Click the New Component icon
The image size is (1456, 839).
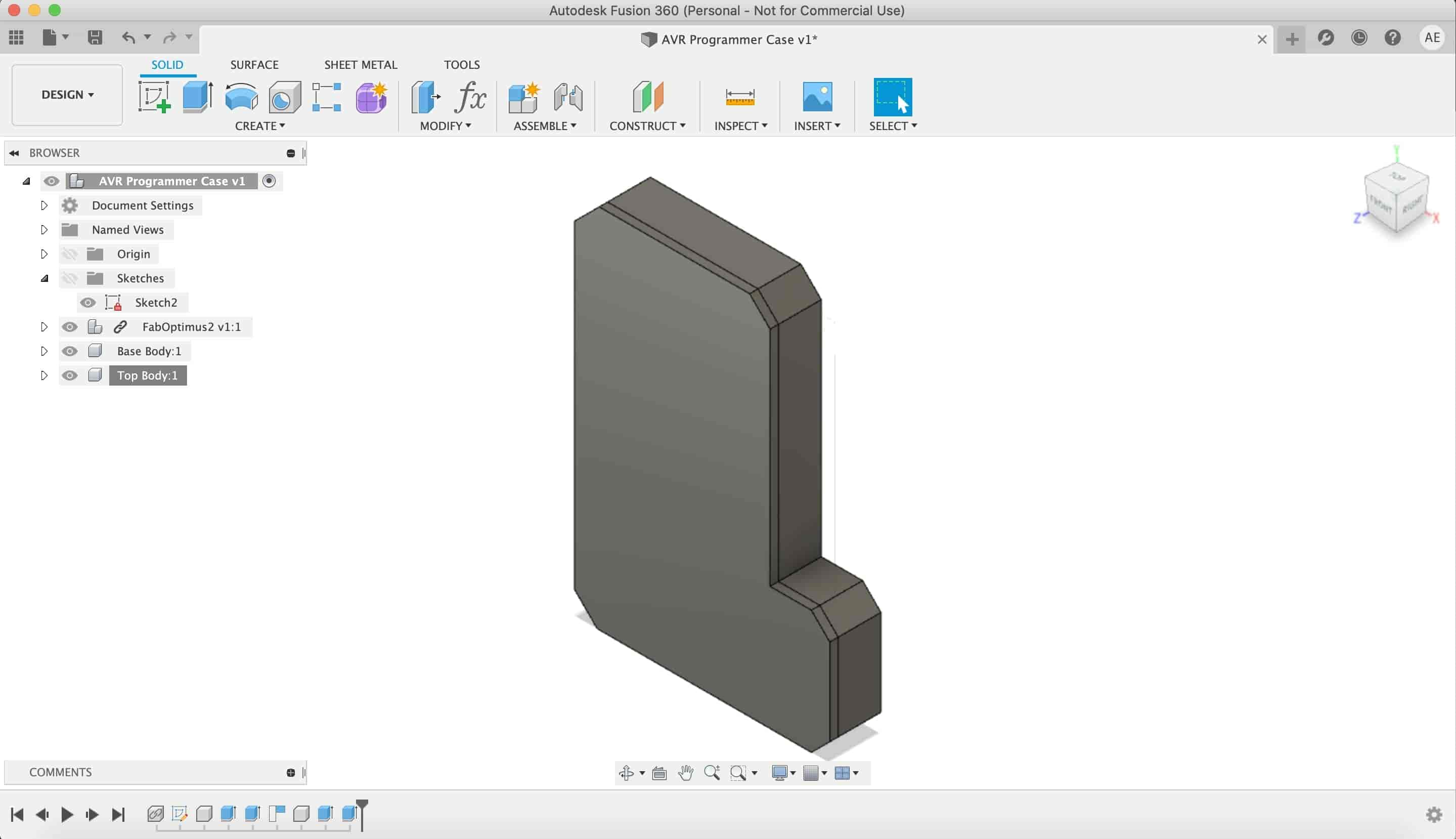click(x=524, y=97)
